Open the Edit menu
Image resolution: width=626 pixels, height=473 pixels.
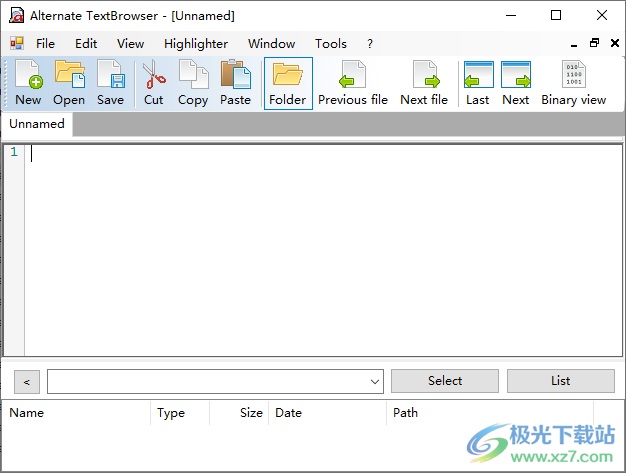[86, 44]
